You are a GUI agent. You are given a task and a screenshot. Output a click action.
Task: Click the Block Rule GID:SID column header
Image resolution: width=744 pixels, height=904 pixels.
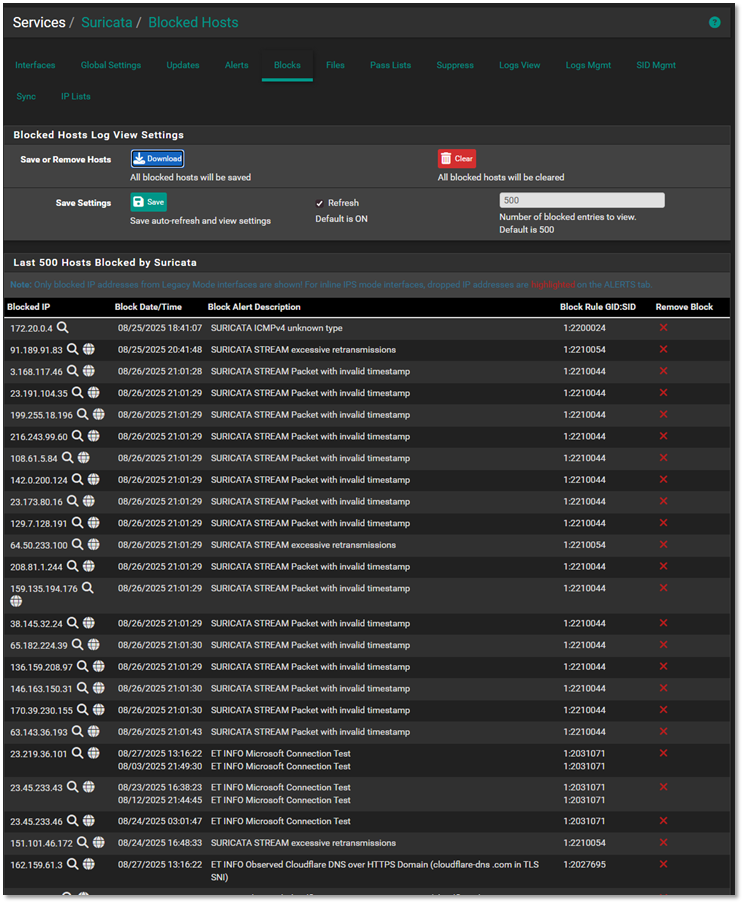(598, 307)
